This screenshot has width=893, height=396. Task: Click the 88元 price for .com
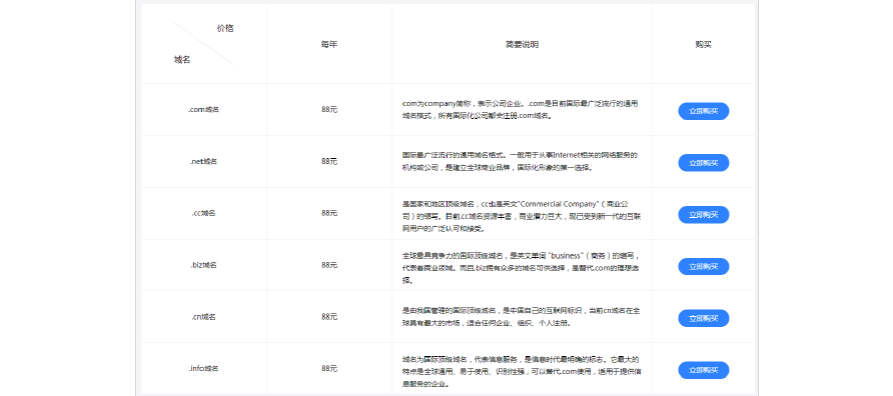329,109
